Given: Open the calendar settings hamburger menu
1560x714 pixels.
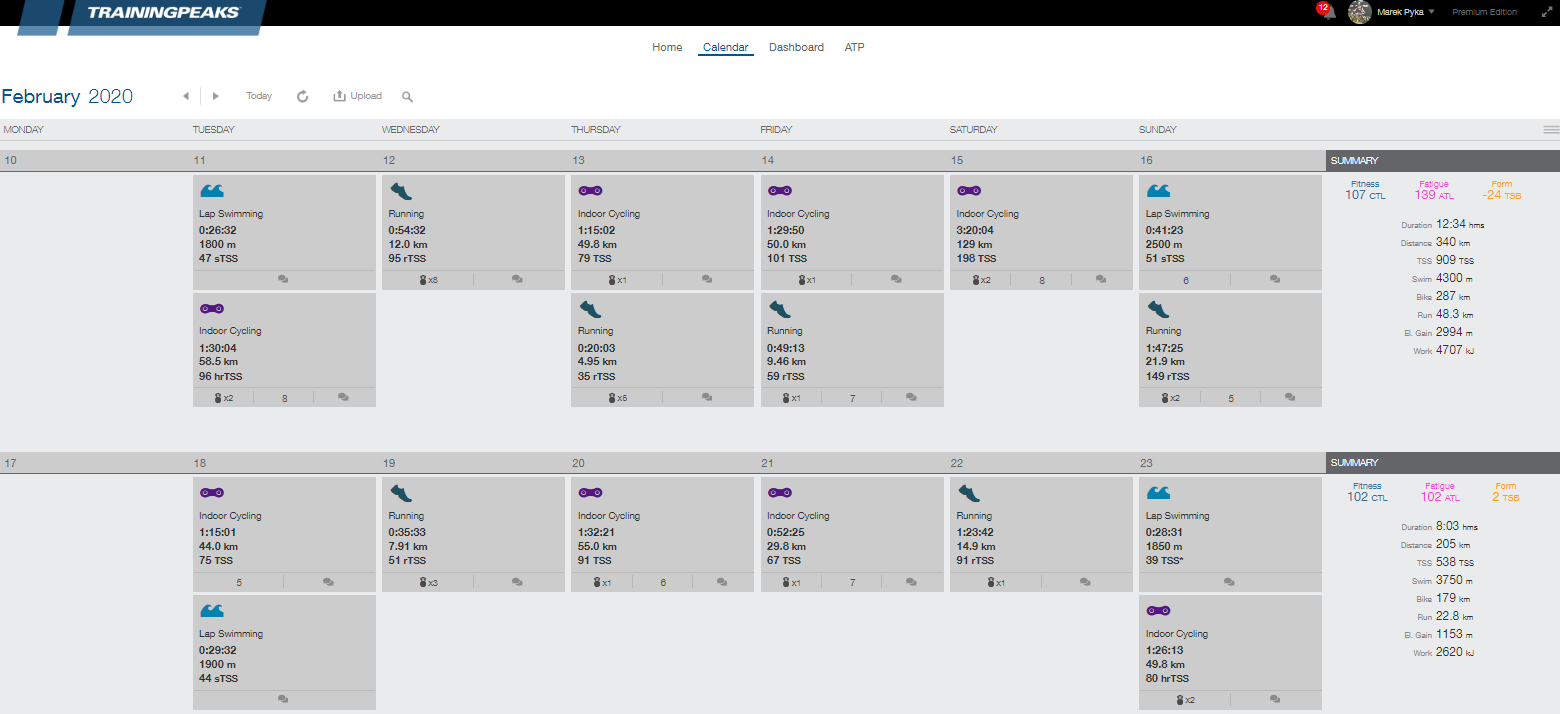Looking at the screenshot, I should (x=1550, y=130).
